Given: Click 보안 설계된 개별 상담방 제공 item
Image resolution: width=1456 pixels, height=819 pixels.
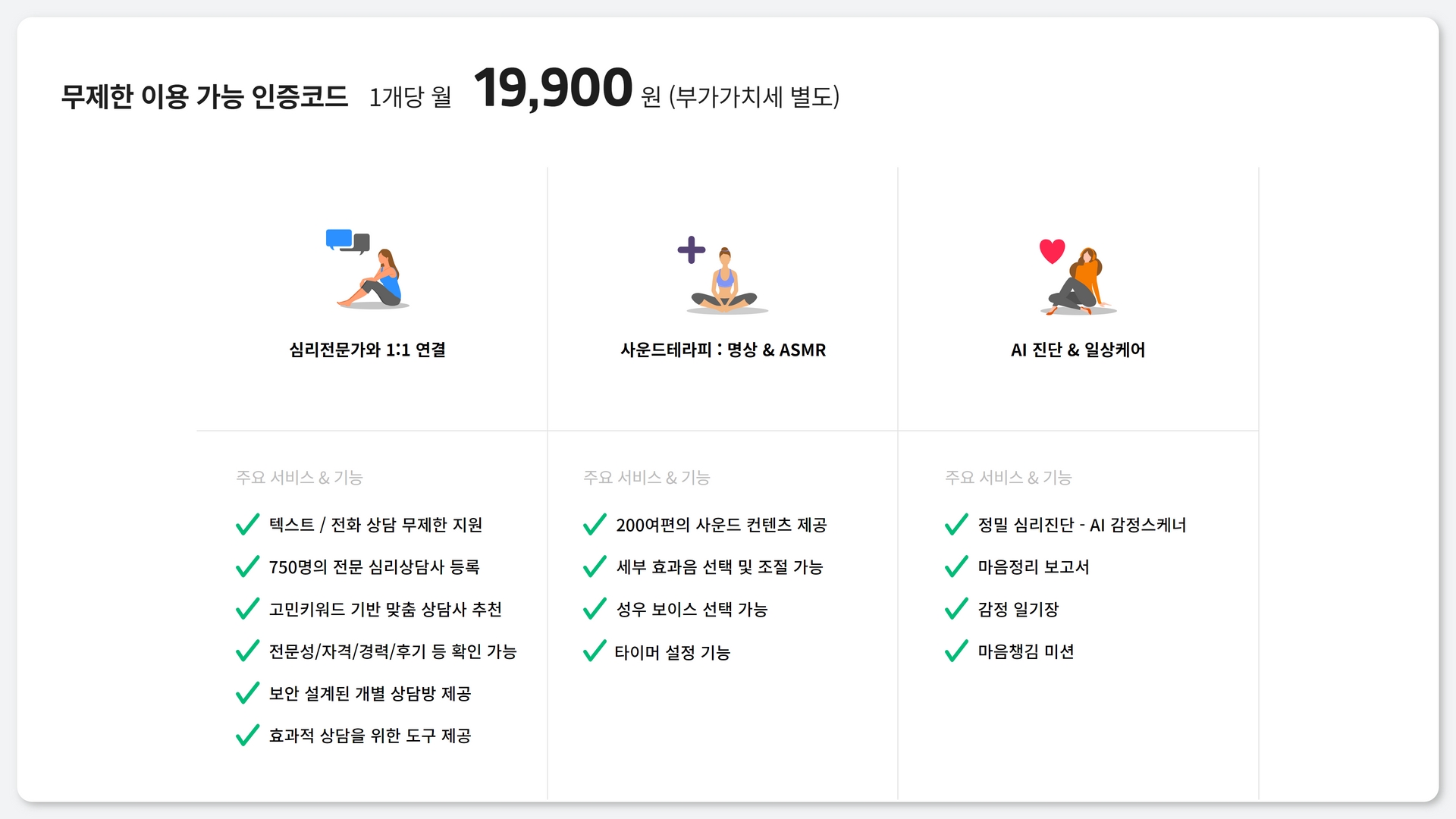Looking at the screenshot, I should pos(370,693).
